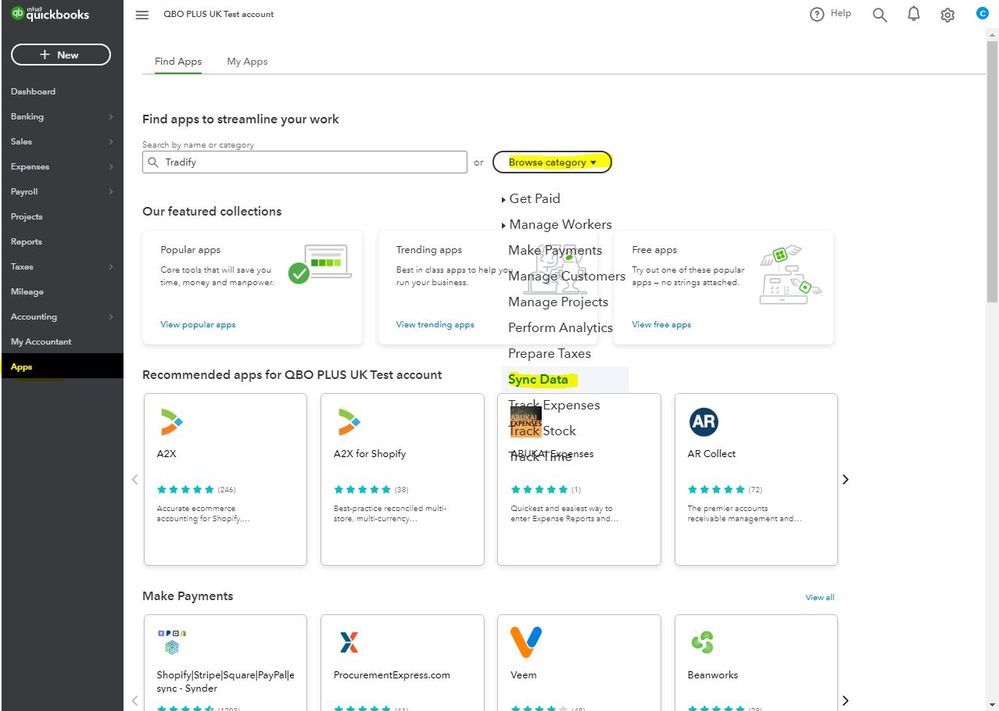999x711 pixels.
Task: Select Perform Analytics category
Action: (560, 328)
